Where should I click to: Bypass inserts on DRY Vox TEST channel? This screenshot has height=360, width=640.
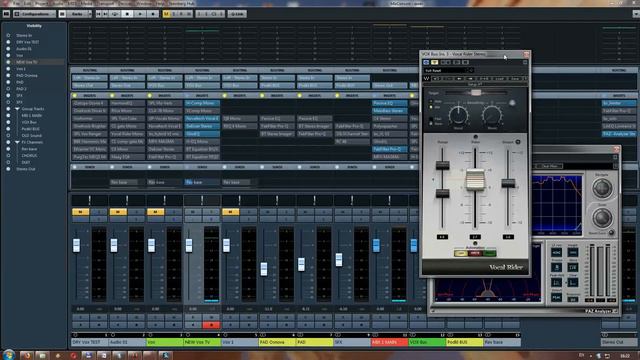pyautogui.click(x=74, y=96)
